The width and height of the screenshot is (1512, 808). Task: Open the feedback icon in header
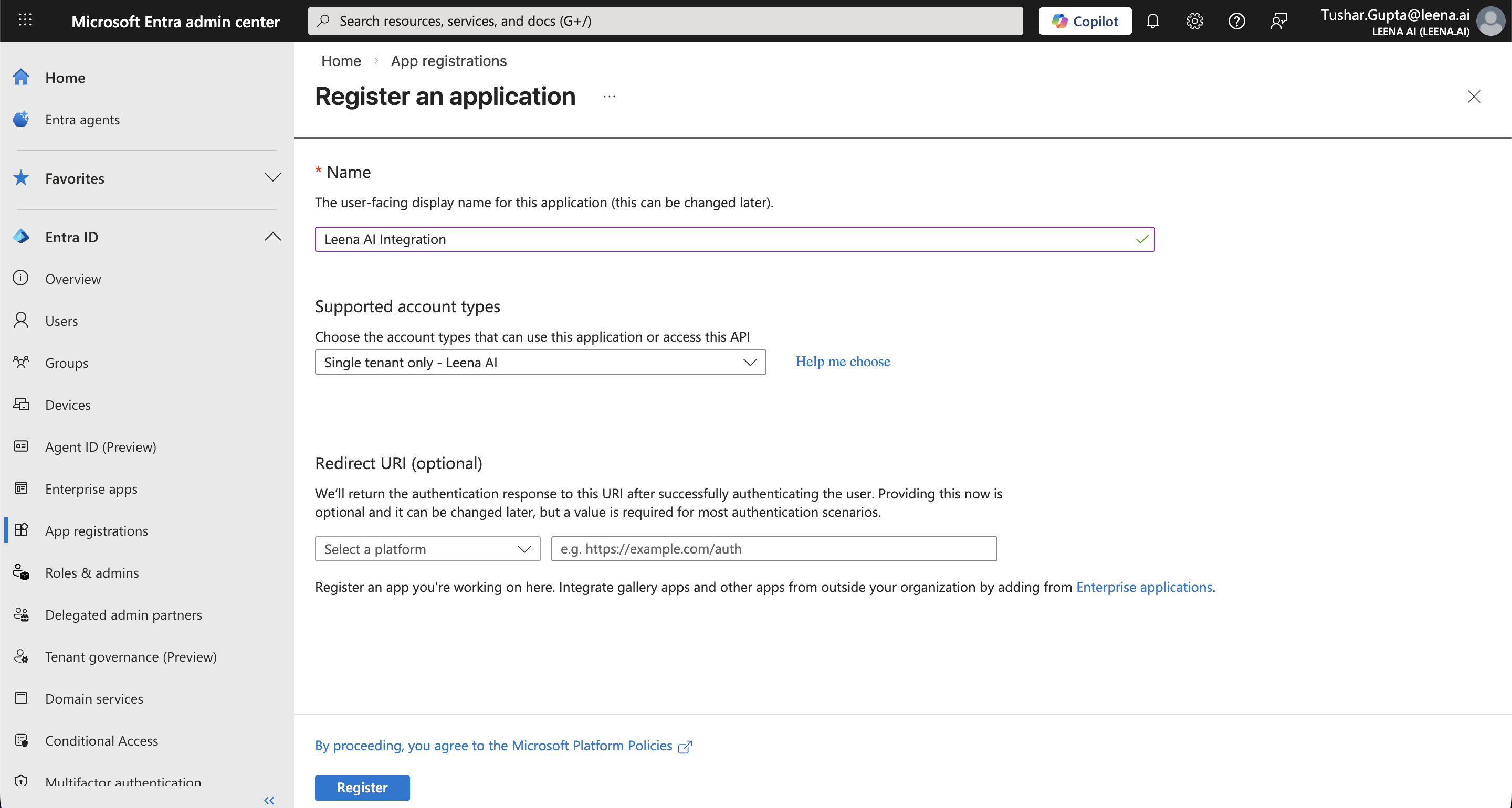pyautogui.click(x=1278, y=21)
